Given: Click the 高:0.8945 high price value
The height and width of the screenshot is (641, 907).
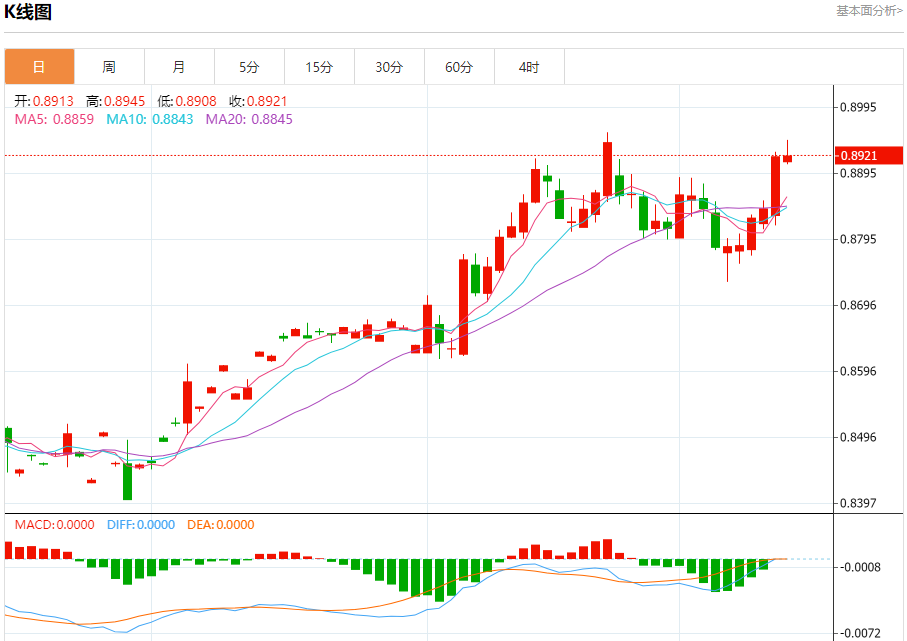Looking at the screenshot, I should tap(115, 101).
